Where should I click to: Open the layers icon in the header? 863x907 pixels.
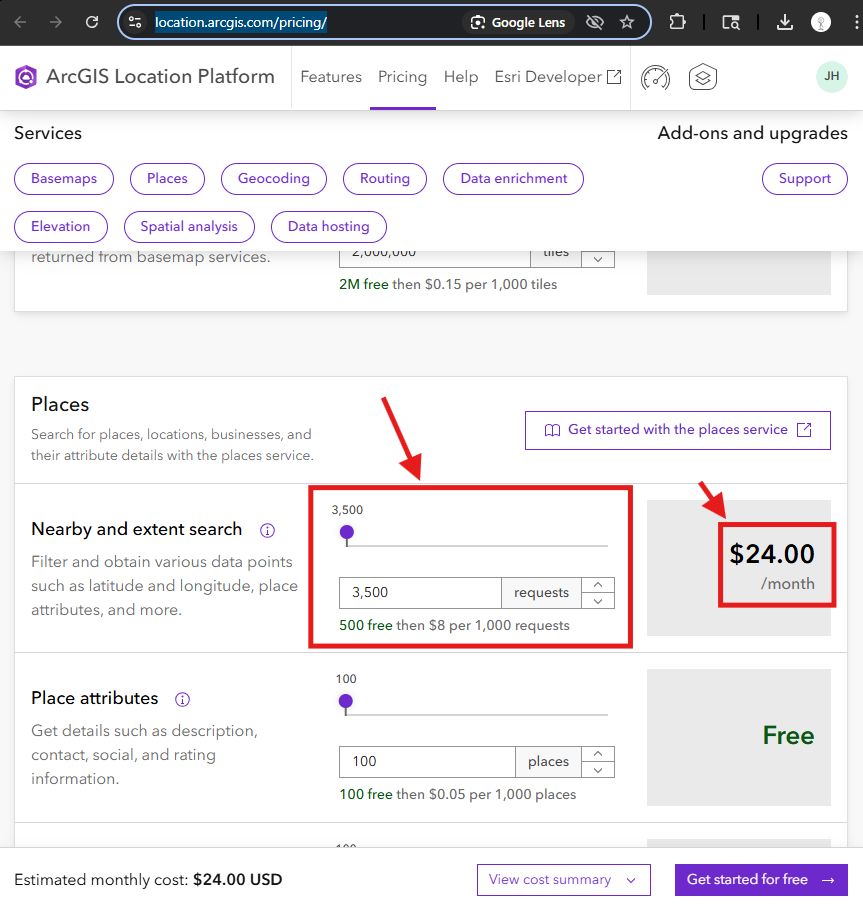coord(703,77)
